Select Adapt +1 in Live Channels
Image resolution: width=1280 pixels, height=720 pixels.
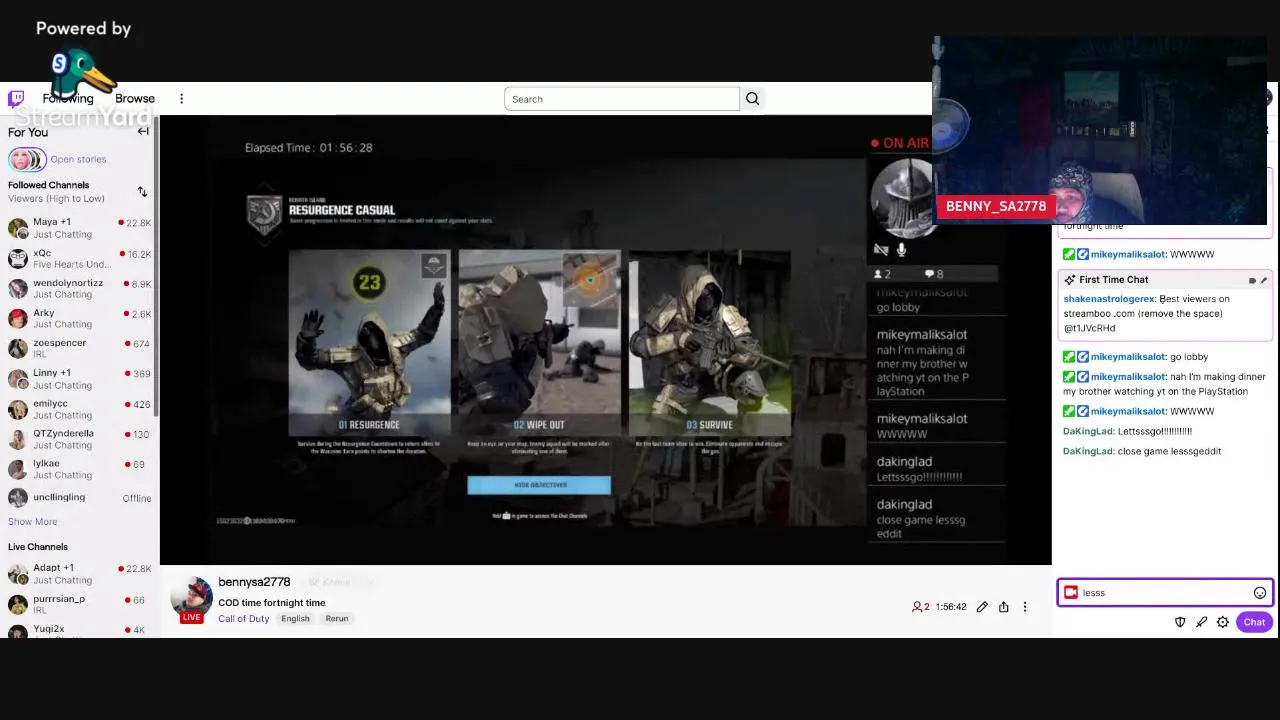(79, 574)
